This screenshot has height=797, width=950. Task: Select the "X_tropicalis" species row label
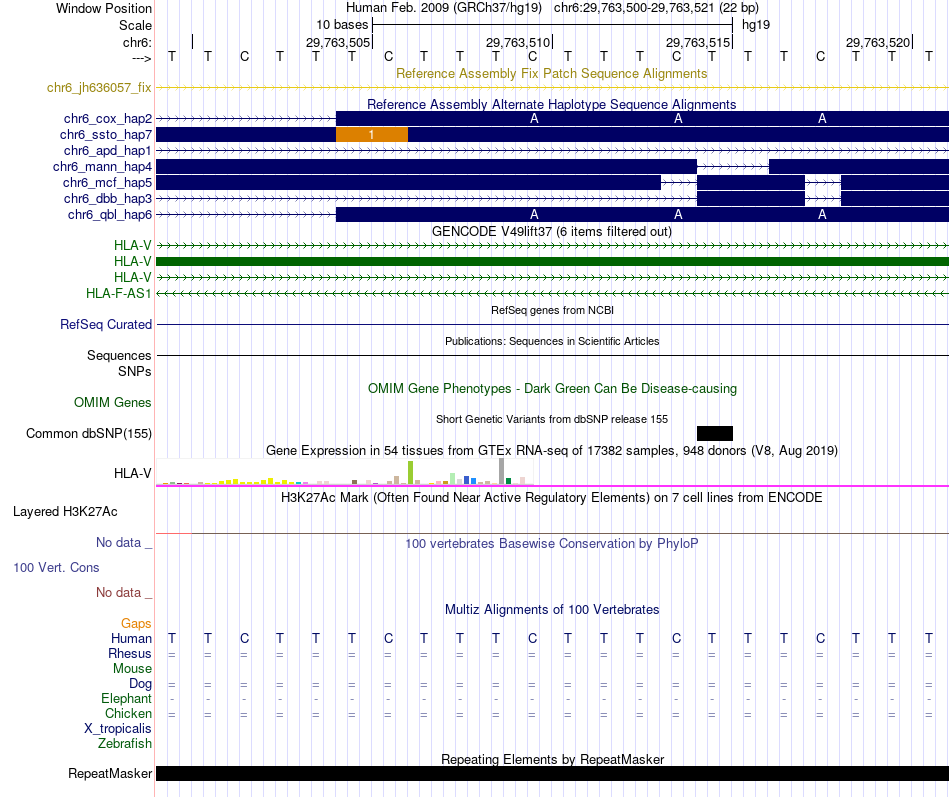point(118,729)
